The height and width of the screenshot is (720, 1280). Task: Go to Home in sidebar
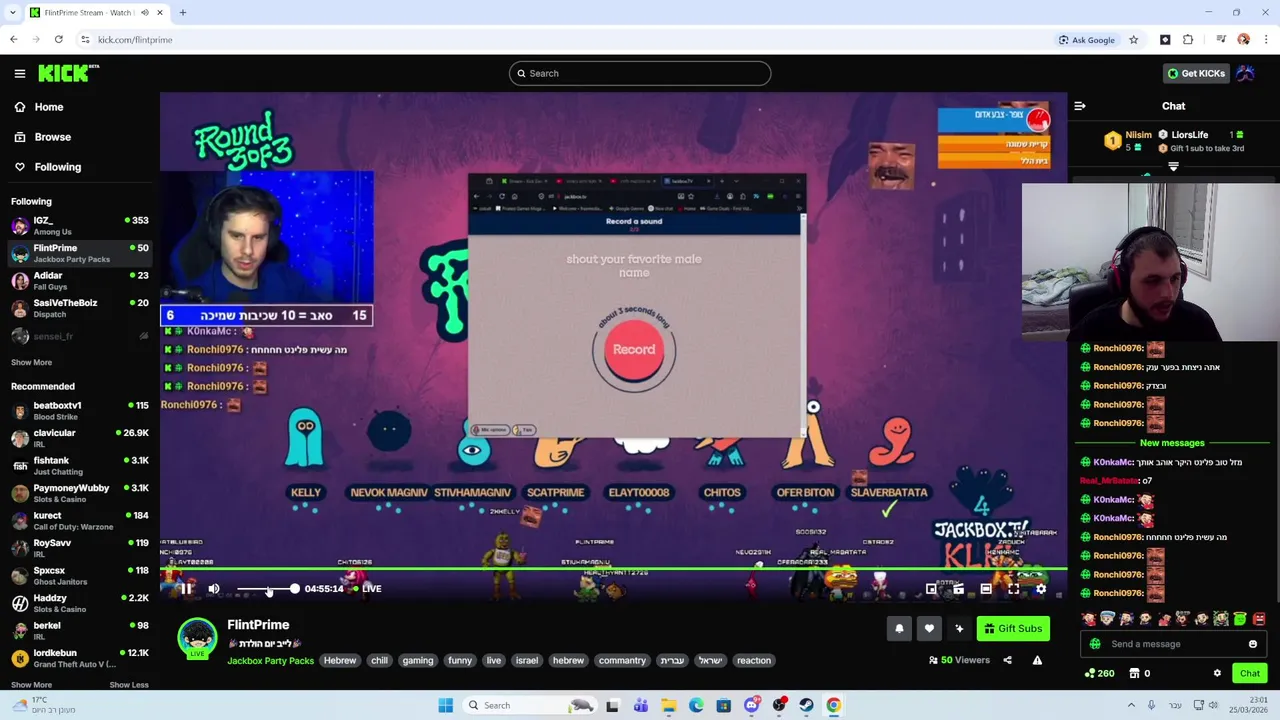80,107
